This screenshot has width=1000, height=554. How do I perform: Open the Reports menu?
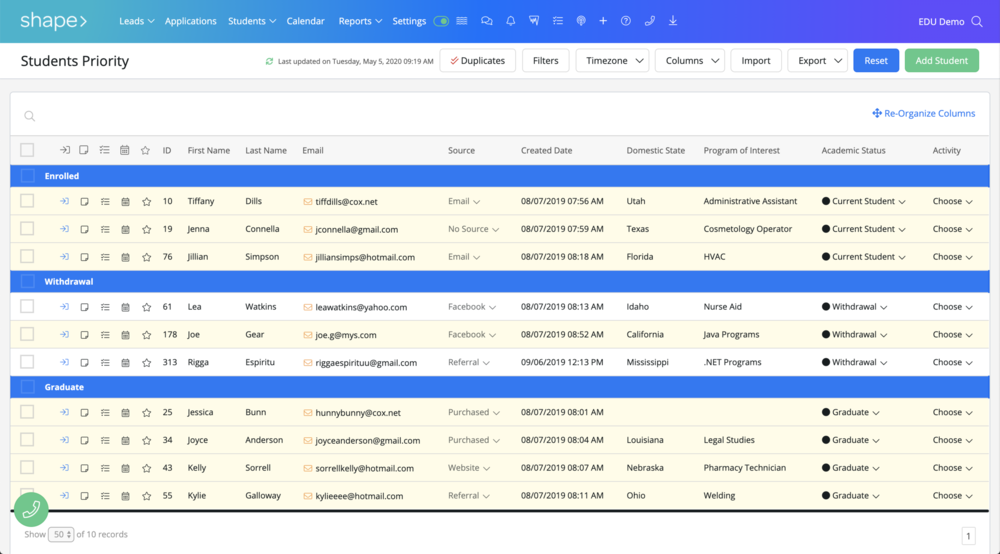click(360, 21)
